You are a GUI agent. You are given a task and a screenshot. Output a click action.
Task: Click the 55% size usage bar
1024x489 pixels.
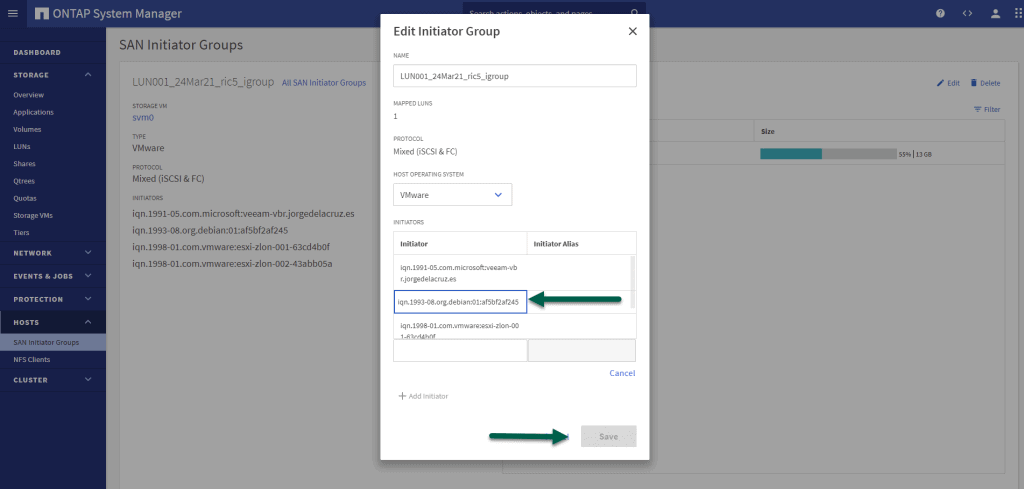(828, 154)
